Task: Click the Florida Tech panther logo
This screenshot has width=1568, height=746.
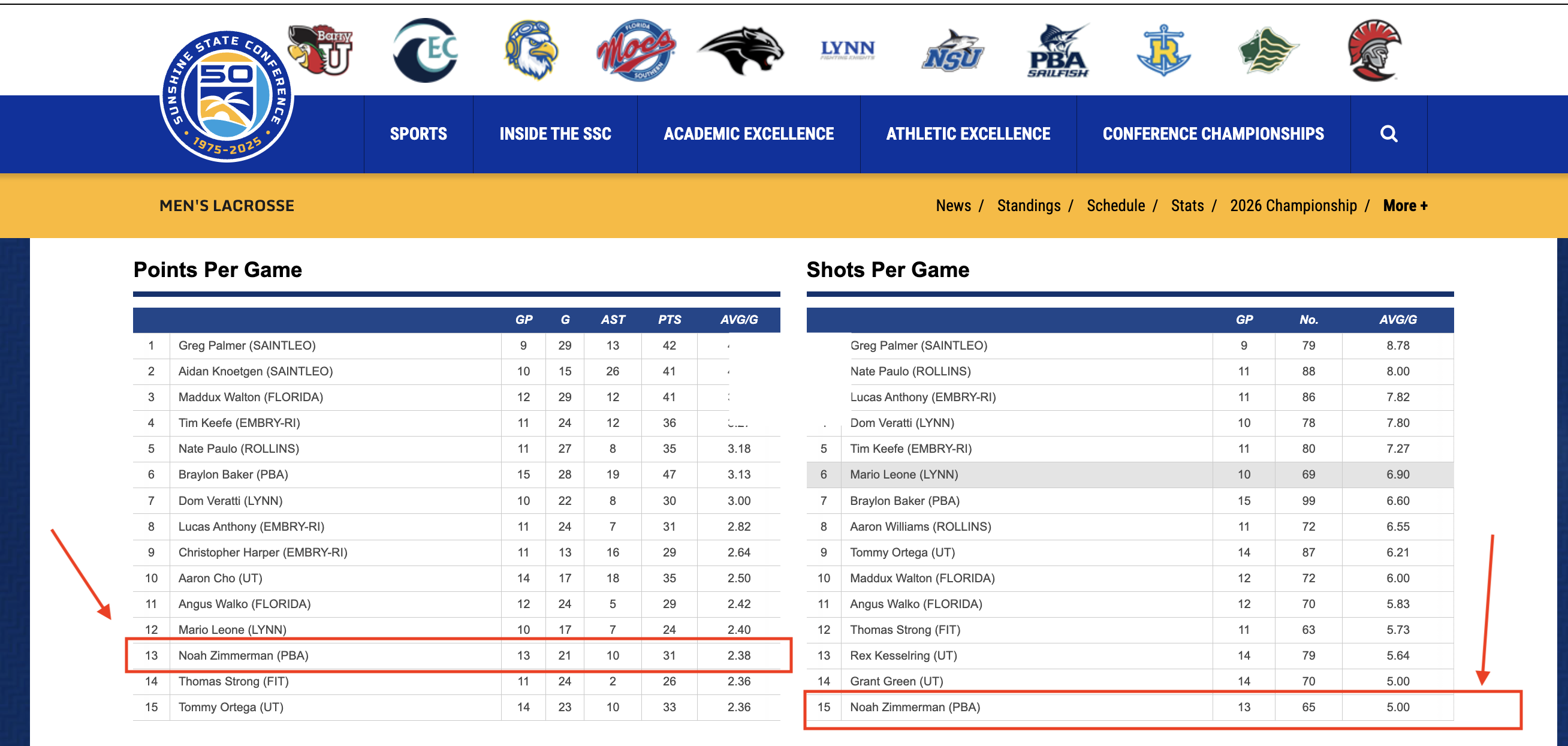Action: [x=741, y=50]
